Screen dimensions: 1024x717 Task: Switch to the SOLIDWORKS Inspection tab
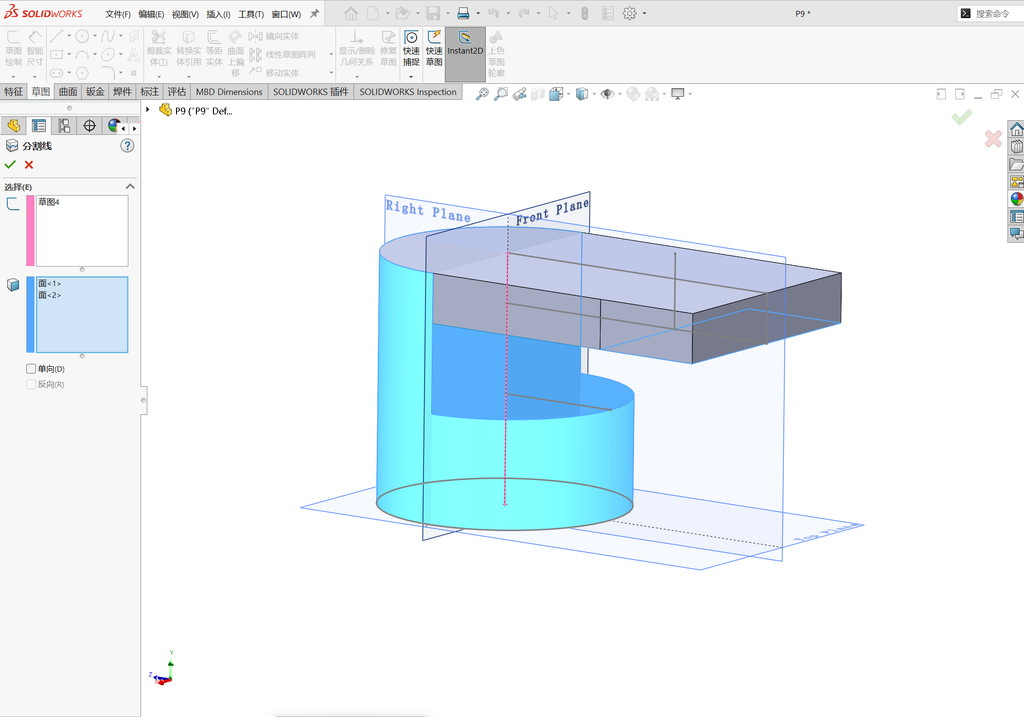click(x=408, y=91)
